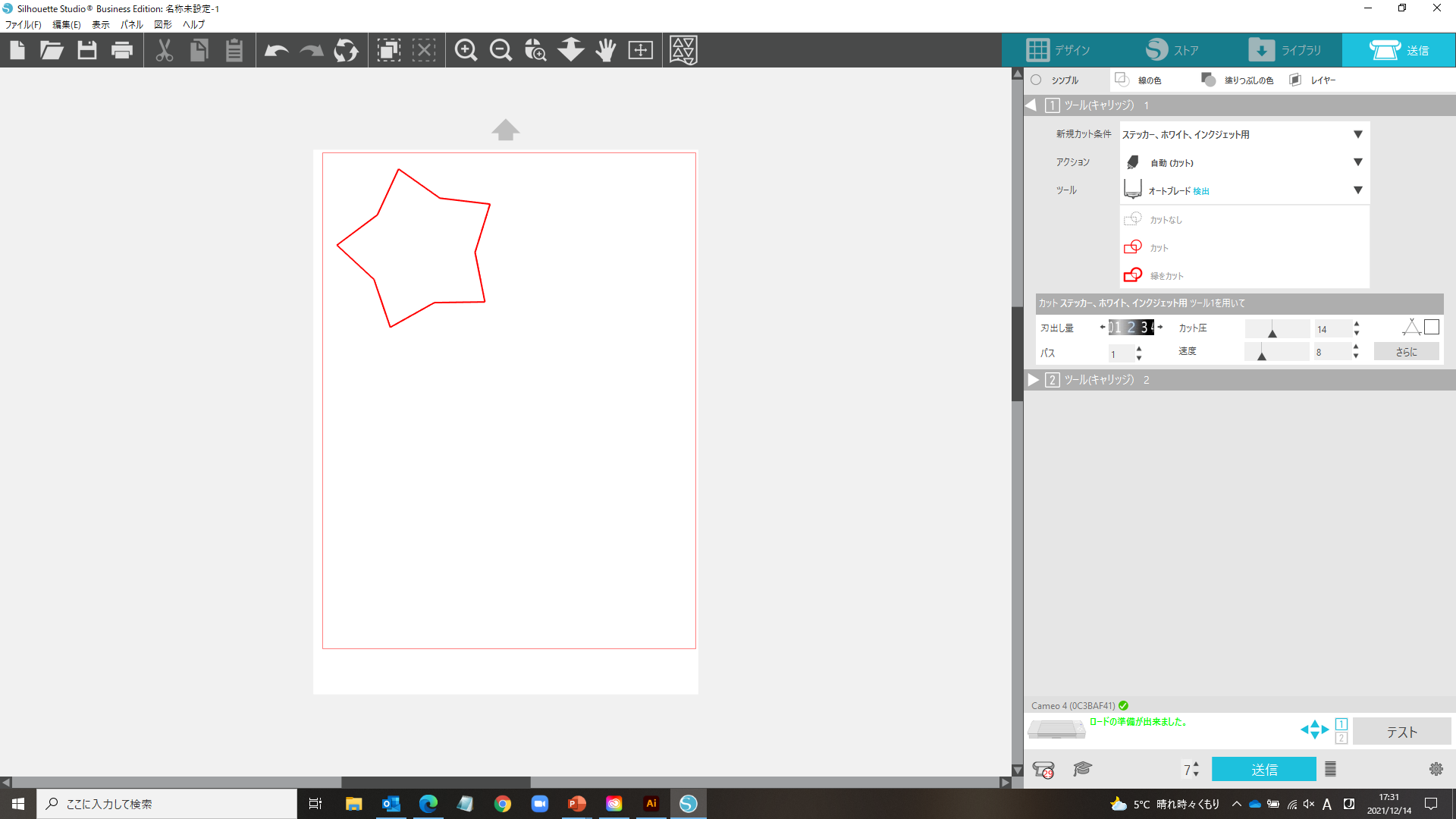Click the Silhouette pattern bookmark toolbar icon

pyautogui.click(x=683, y=50)
